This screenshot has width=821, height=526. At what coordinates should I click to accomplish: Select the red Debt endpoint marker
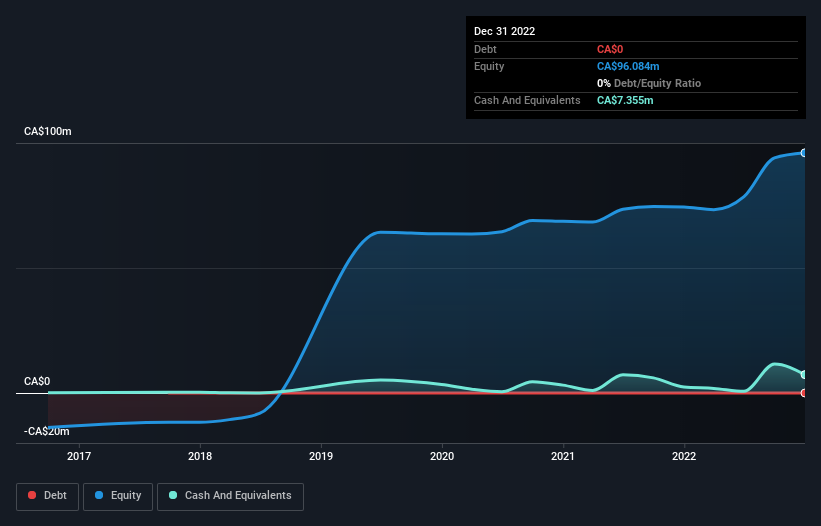pos(804,393)
